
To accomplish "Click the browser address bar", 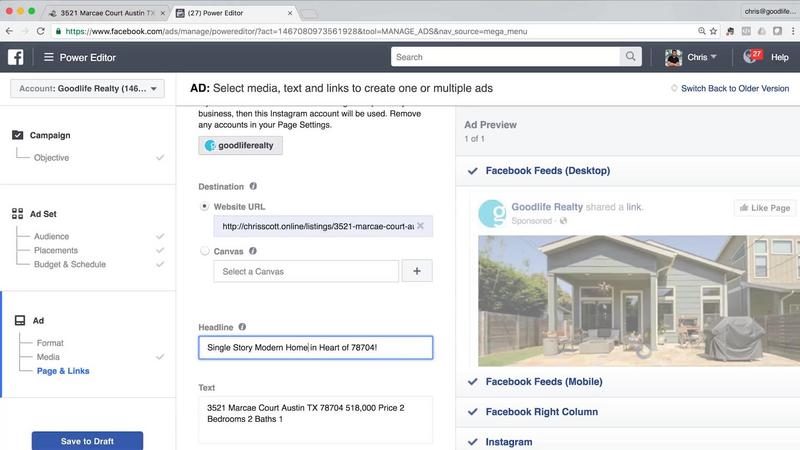I will (x=375, y=31).
